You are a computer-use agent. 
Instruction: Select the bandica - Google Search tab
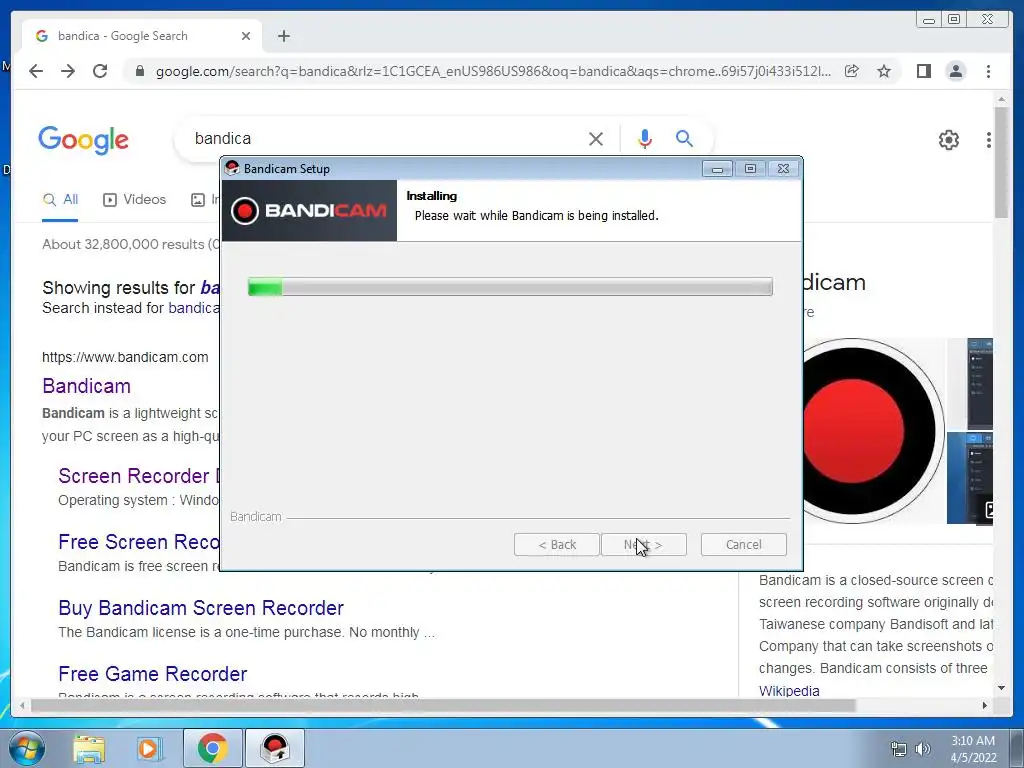142,36
